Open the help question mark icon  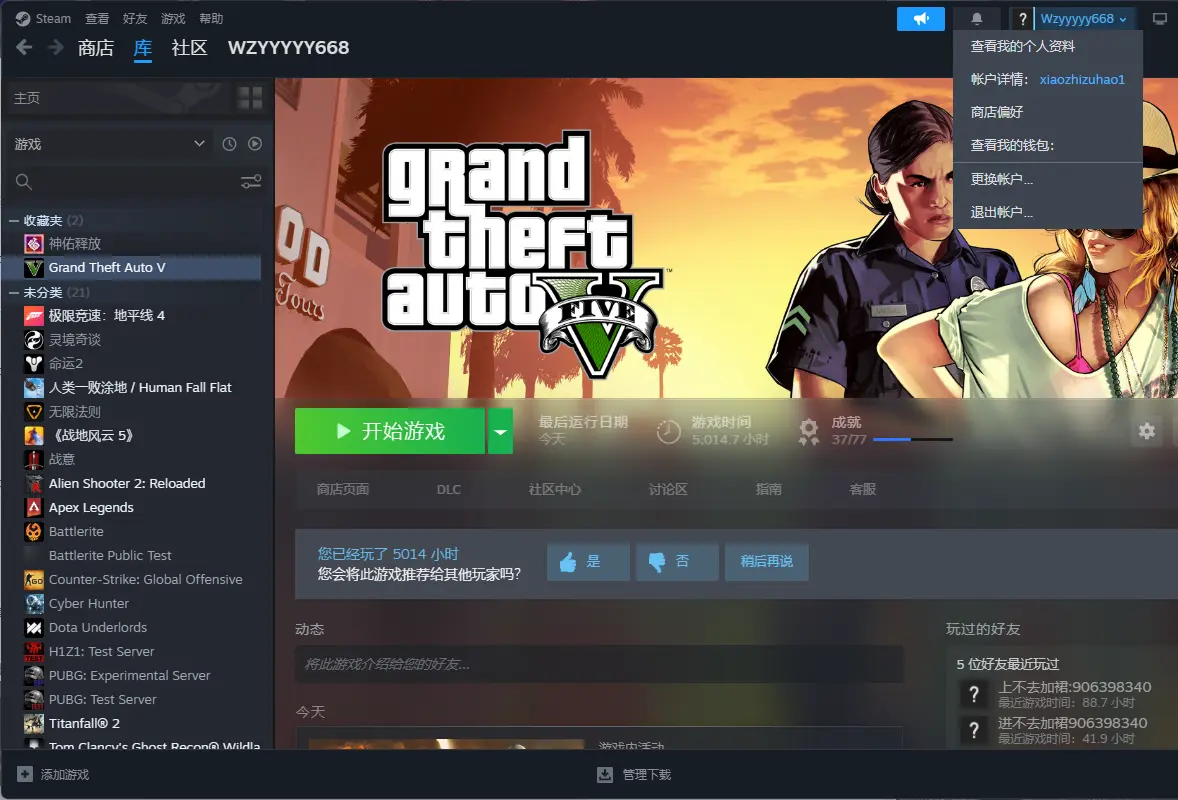[x=1022, y=19]
